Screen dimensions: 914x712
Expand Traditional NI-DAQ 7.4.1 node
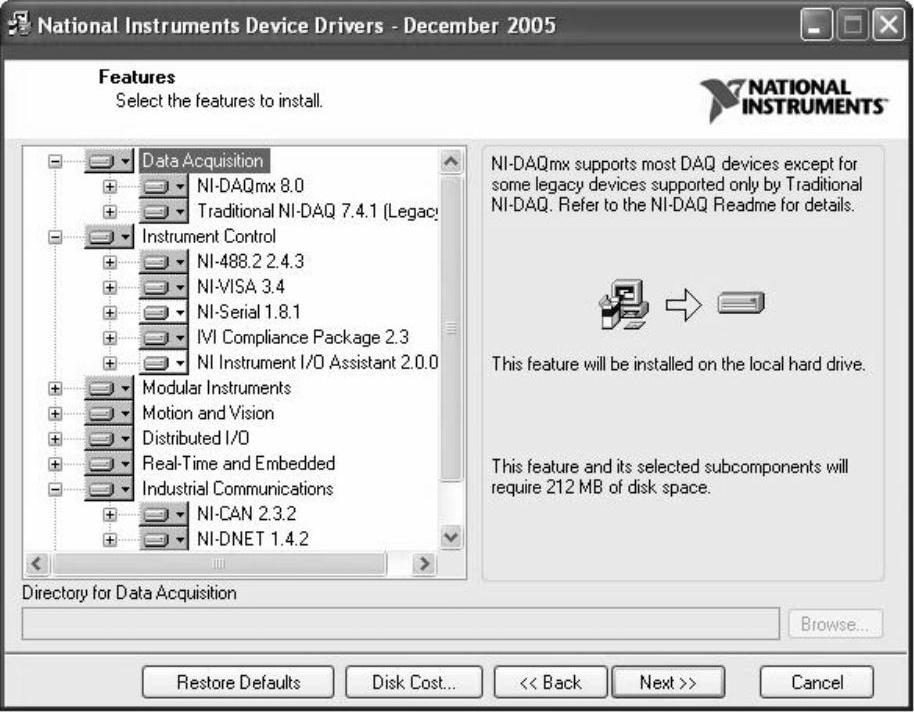(x=110, y=212)
